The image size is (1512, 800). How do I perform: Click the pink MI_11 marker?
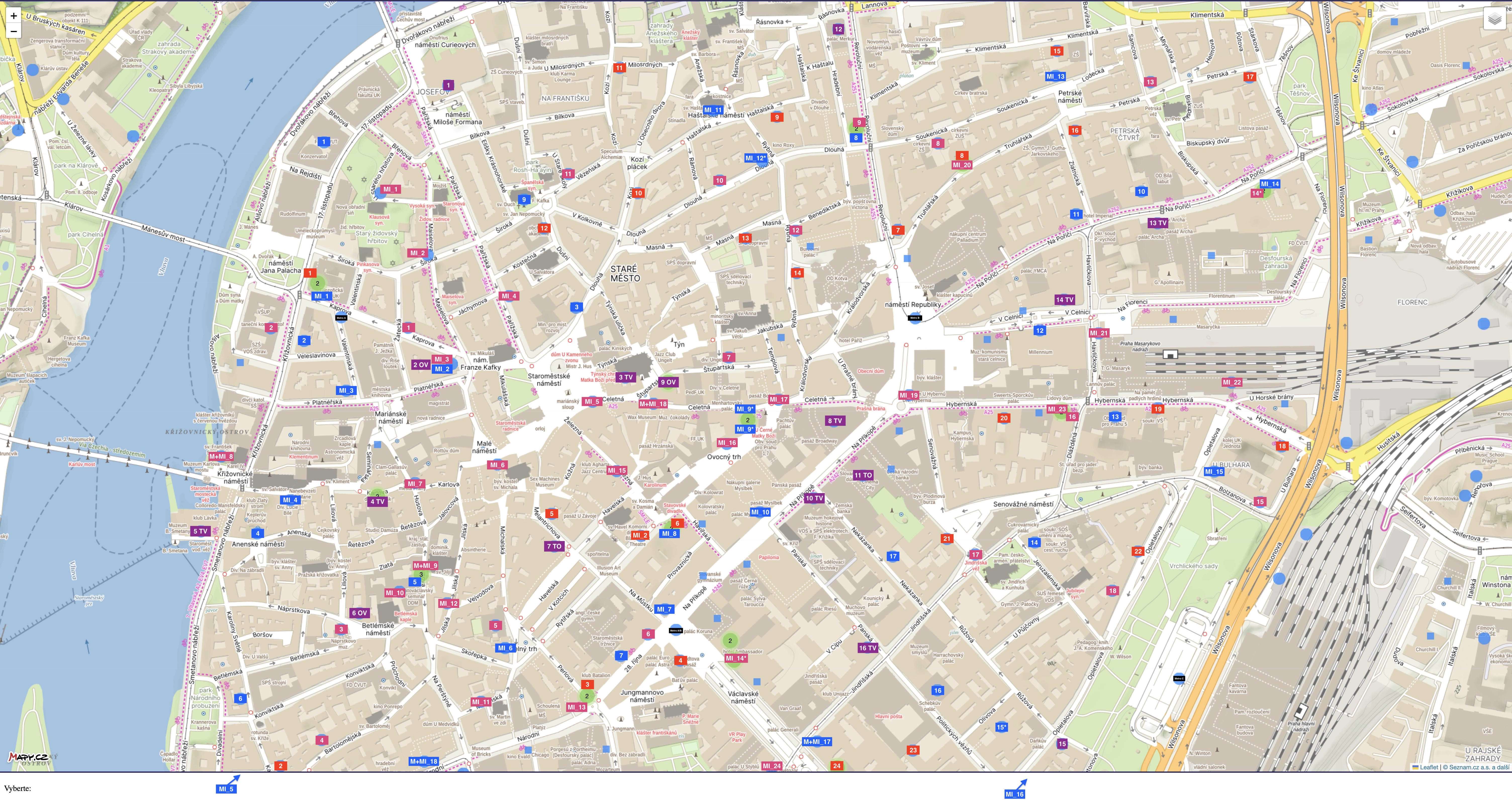481,702
